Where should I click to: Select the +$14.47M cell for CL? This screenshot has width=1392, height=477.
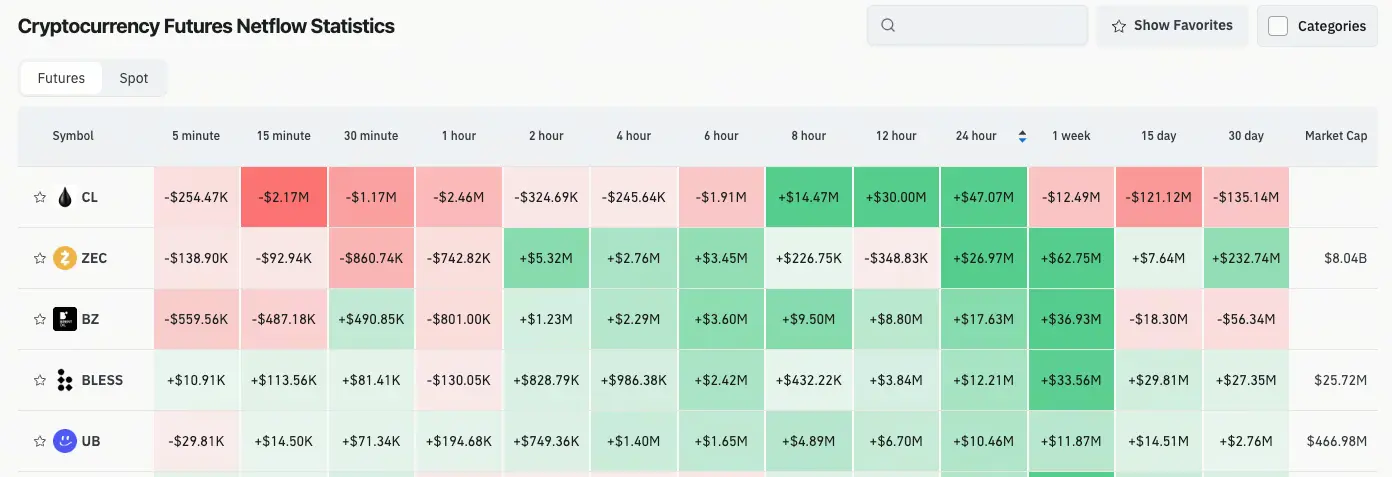pos(808,197)
